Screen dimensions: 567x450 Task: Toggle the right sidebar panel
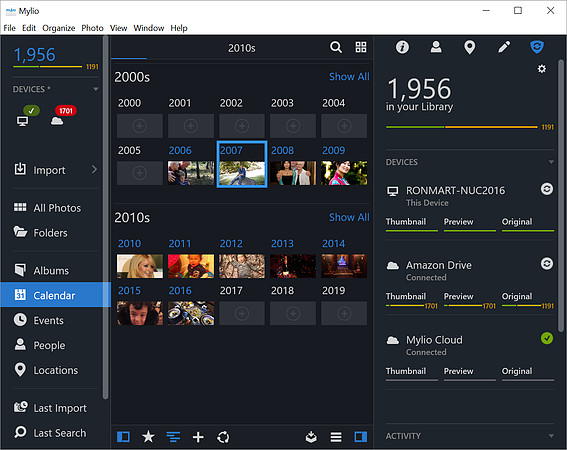[x=361, y=437]
